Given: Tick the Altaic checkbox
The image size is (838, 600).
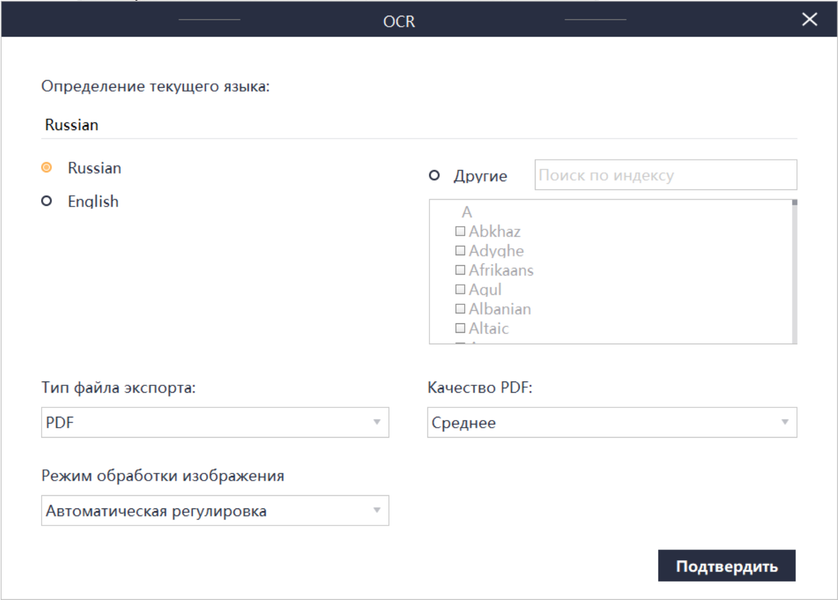Looking at the screenshot, I should (x=460, y=328).
